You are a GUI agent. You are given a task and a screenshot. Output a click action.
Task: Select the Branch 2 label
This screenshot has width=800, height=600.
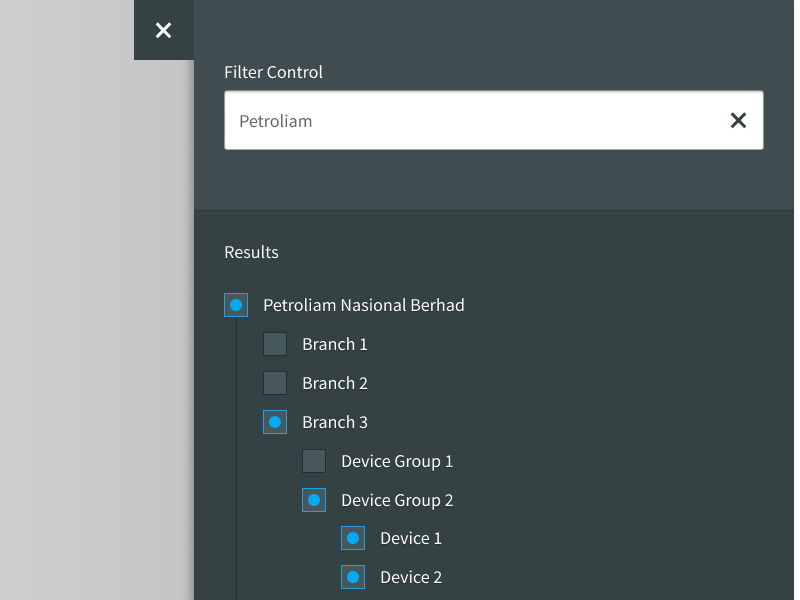click(x=335, y=383)
